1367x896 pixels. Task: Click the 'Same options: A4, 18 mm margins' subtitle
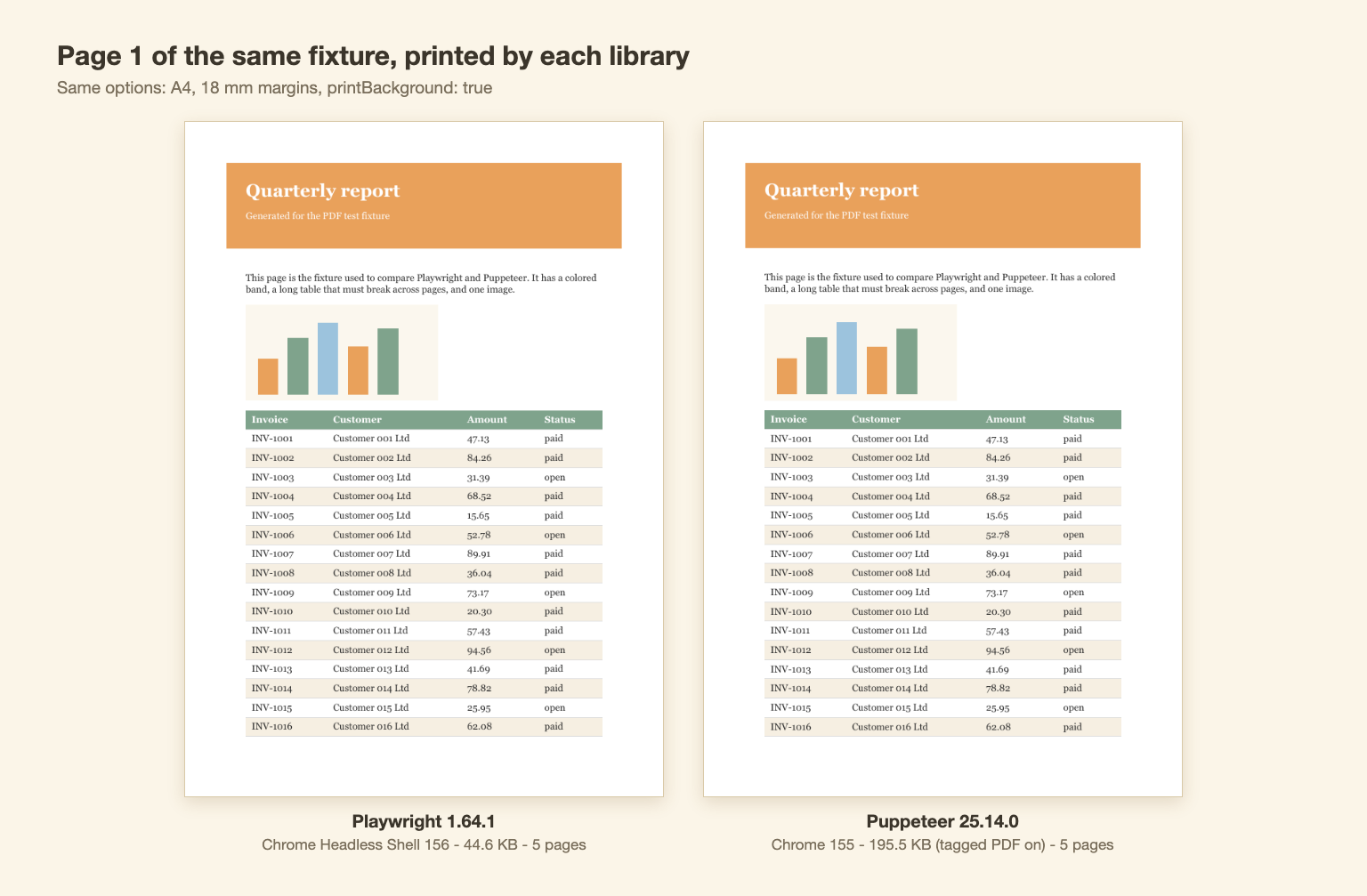274,88
